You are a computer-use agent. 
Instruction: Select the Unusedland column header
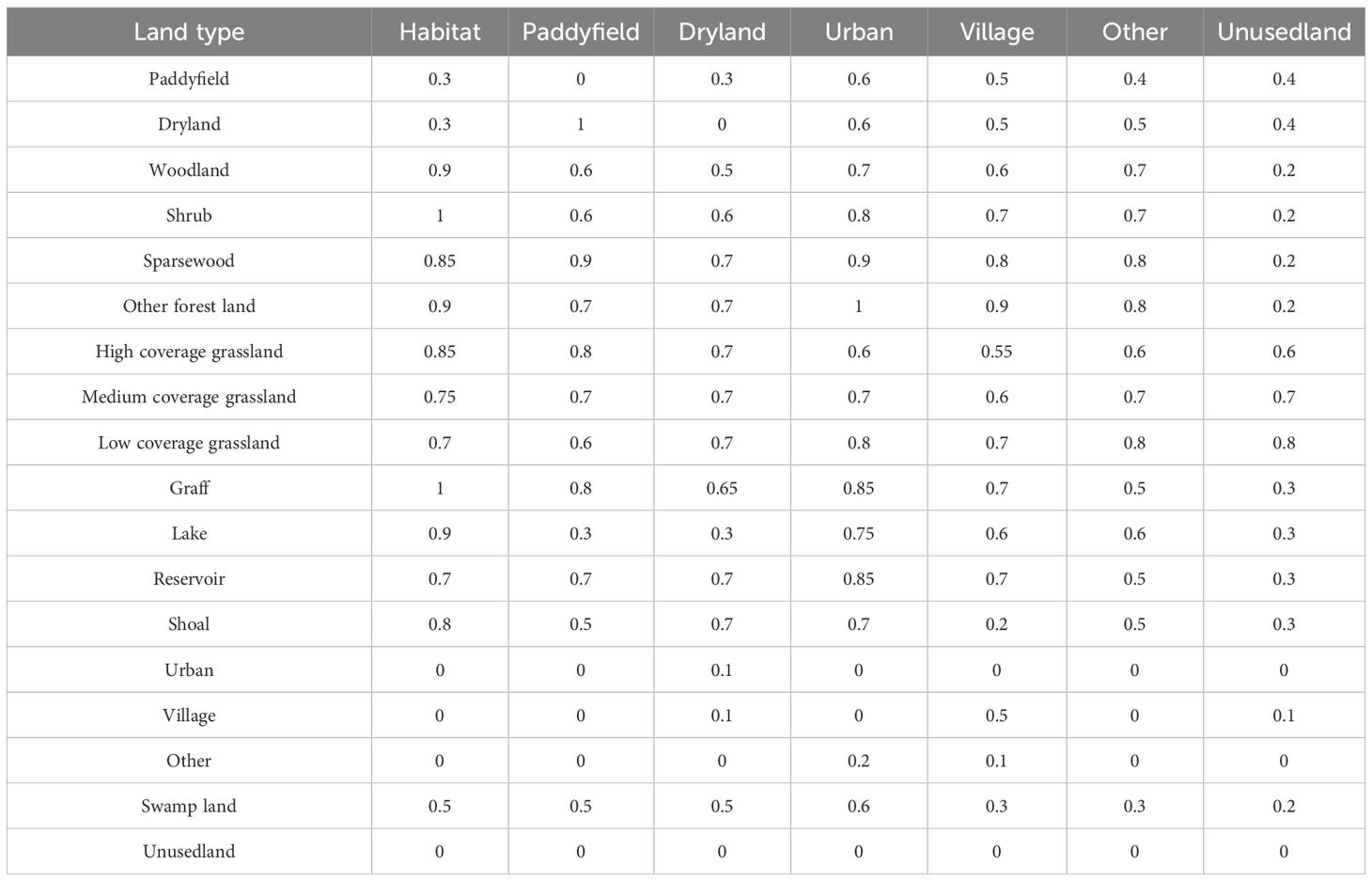point(1284,32)
